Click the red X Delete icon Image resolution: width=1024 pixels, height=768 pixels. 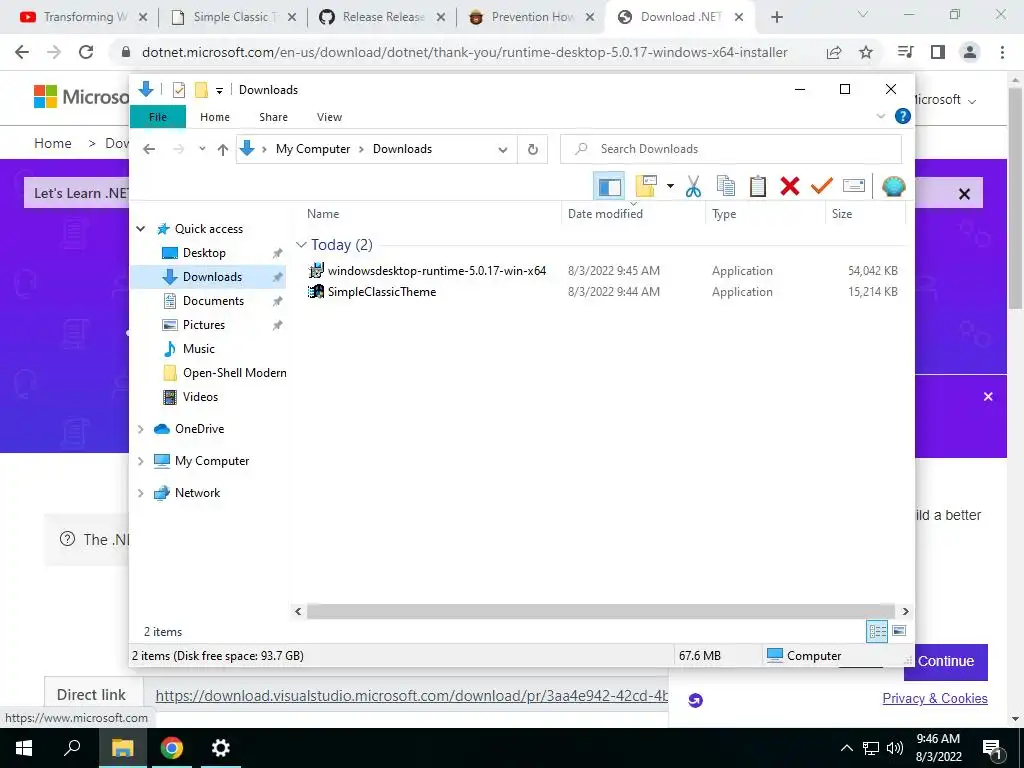click(790, 186)
